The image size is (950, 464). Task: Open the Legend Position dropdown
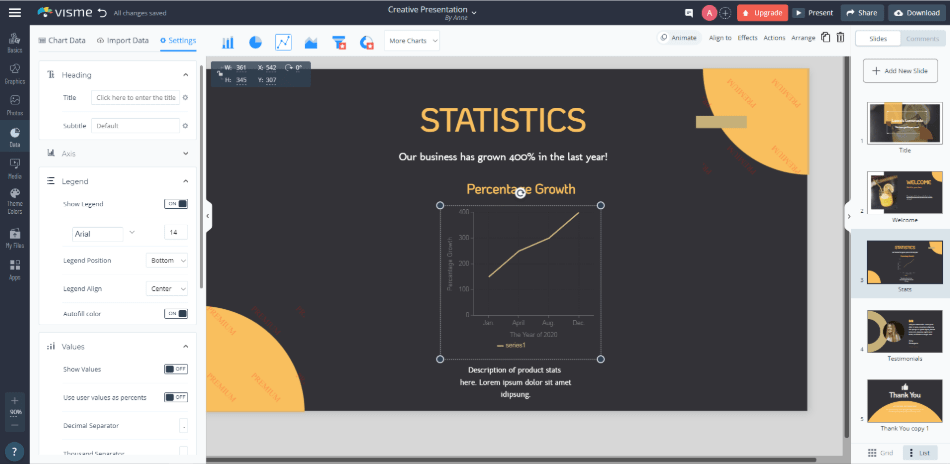(167, 260)
